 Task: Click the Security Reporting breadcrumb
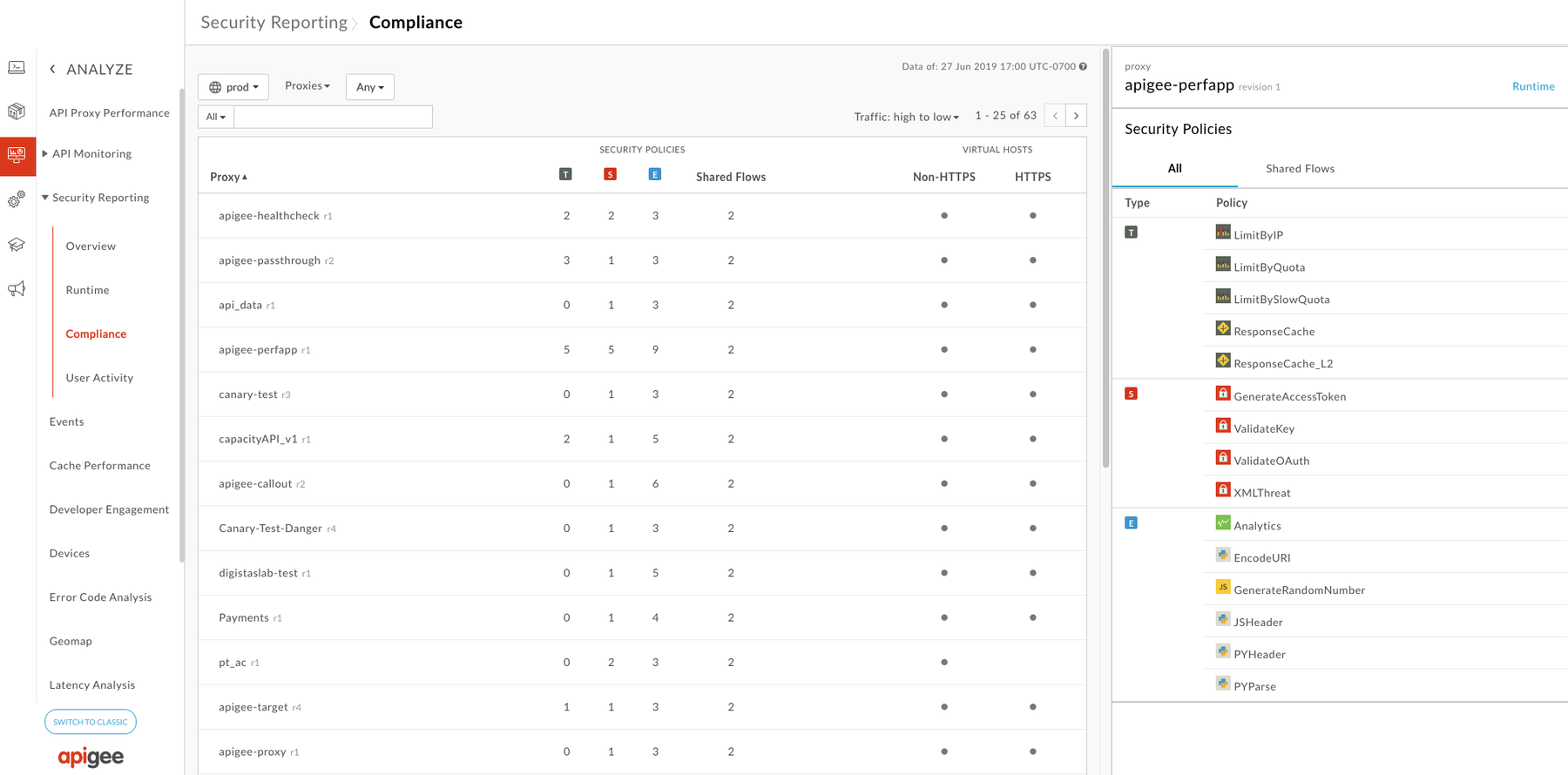(x=274, y=22)
